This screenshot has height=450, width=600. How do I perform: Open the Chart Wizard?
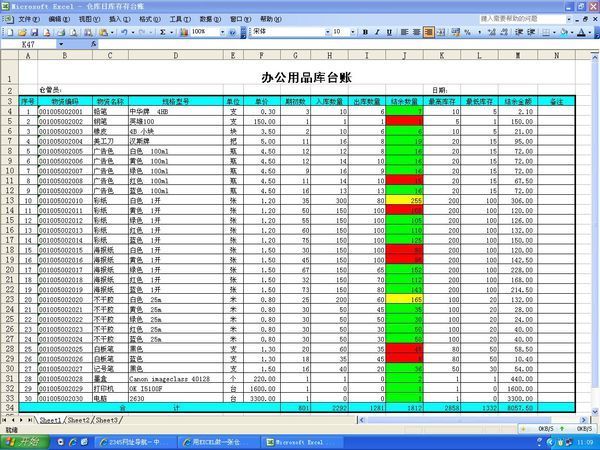pyautogui.click(x=184, y=32)
